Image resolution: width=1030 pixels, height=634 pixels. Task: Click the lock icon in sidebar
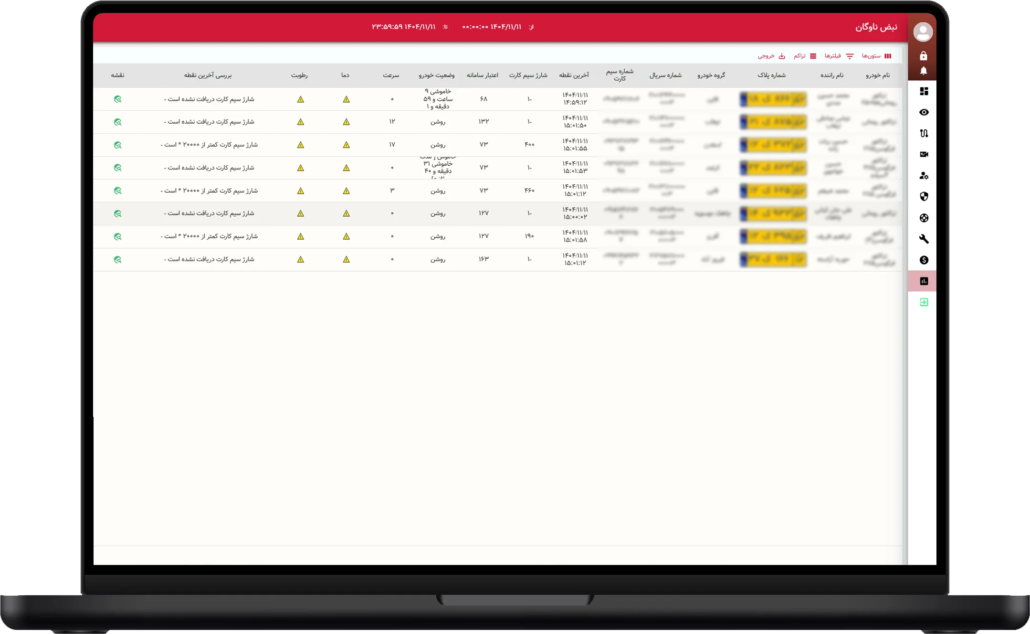click(923, 56)
